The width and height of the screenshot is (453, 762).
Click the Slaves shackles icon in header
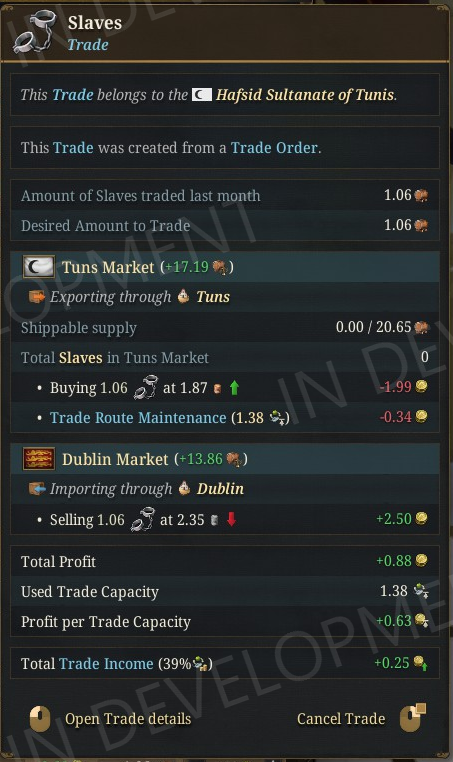coord(35,32)
